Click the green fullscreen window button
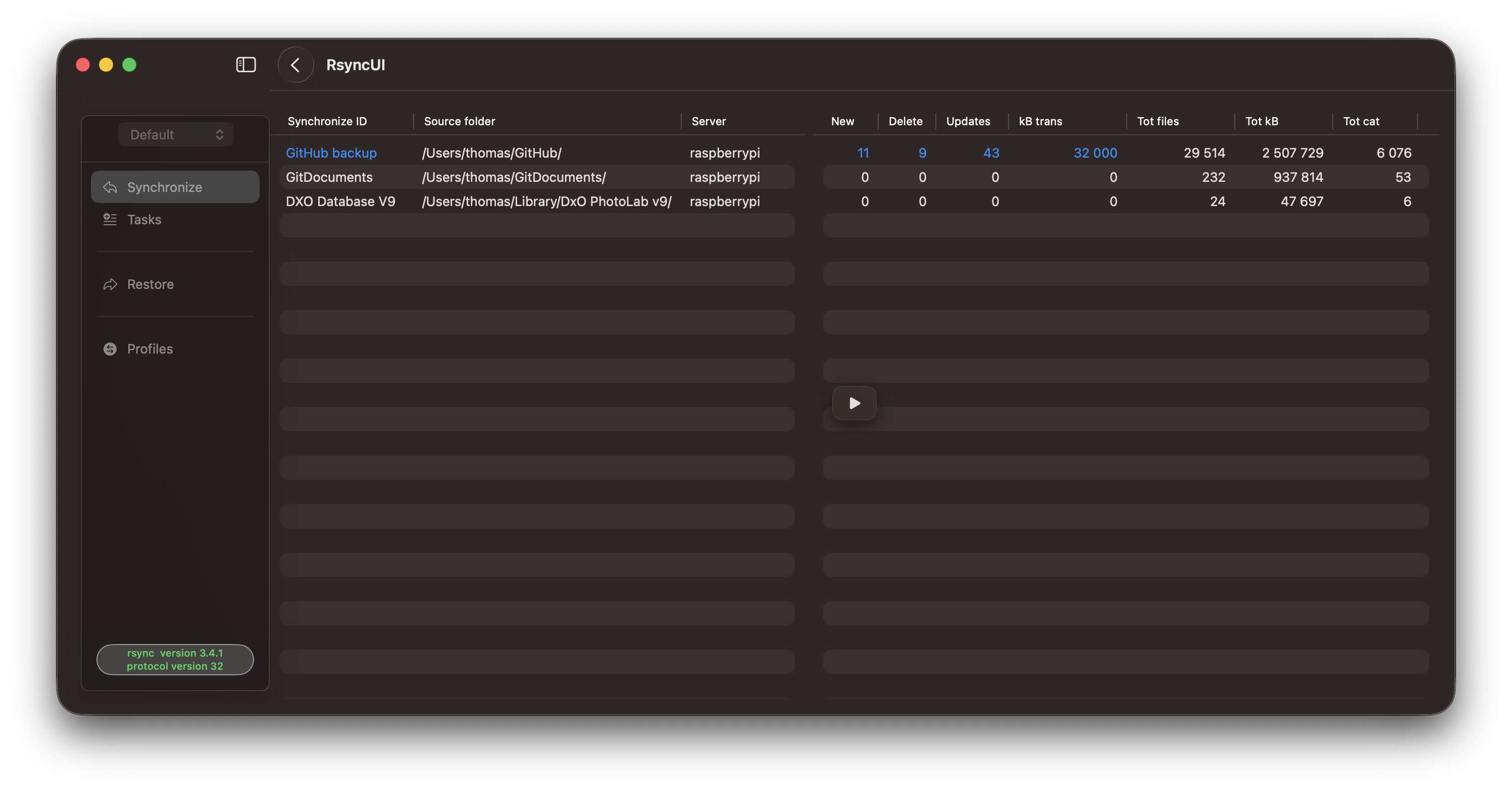Viewport: 1512px width, 790px height. pyautogui.click(x=129, y=65)
